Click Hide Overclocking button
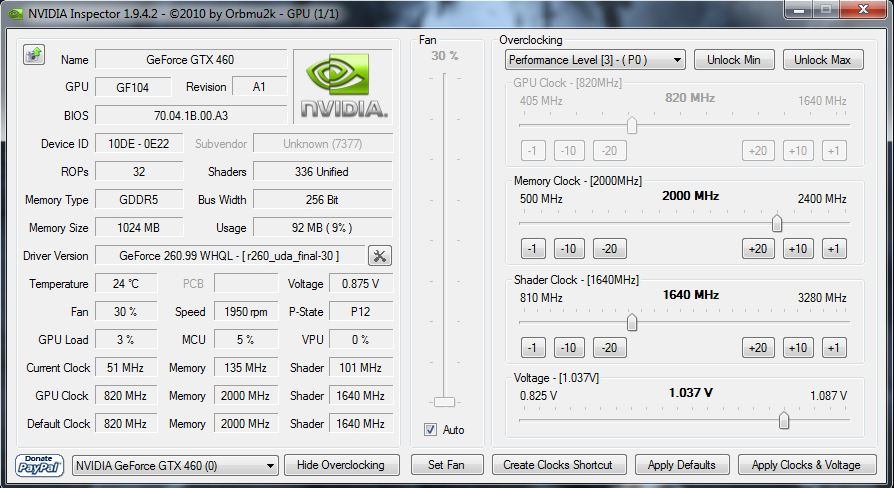894x488 pixels. coord(342,465)
